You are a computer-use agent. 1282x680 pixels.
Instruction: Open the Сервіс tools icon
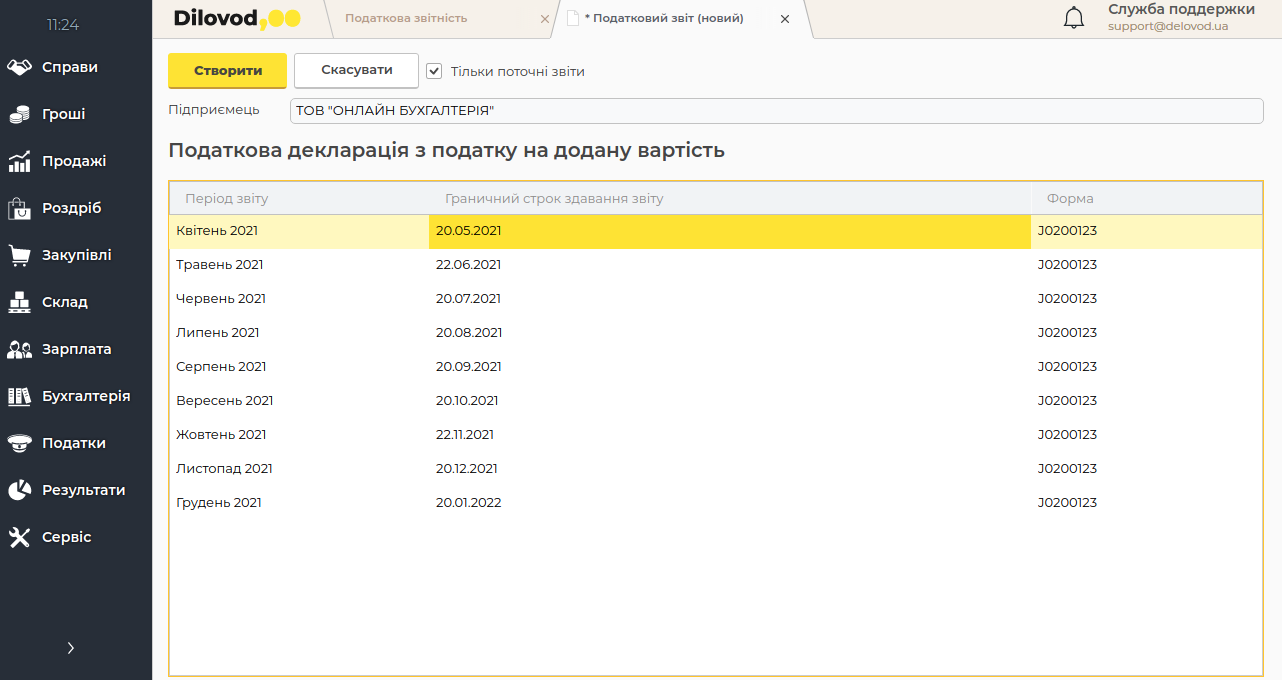[20, 537]
